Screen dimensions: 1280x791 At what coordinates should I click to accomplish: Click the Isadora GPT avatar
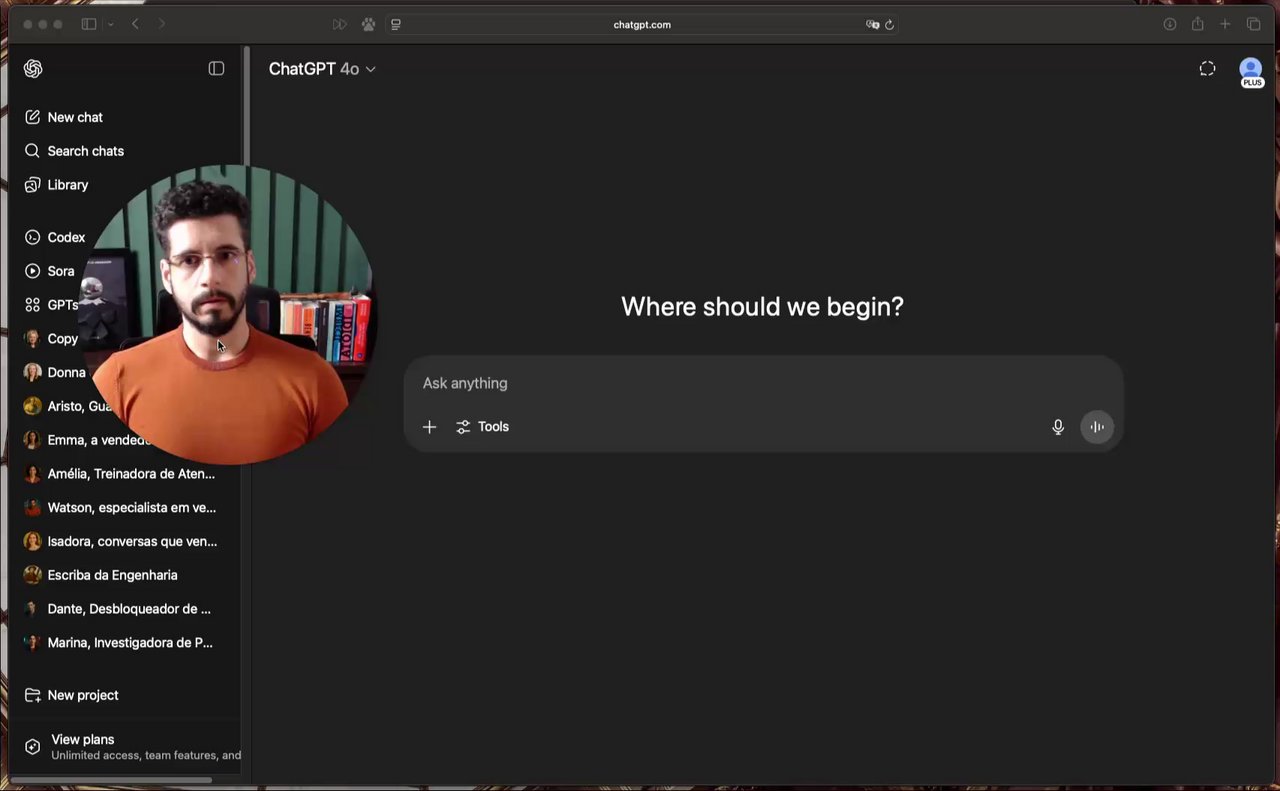(33, 541)
